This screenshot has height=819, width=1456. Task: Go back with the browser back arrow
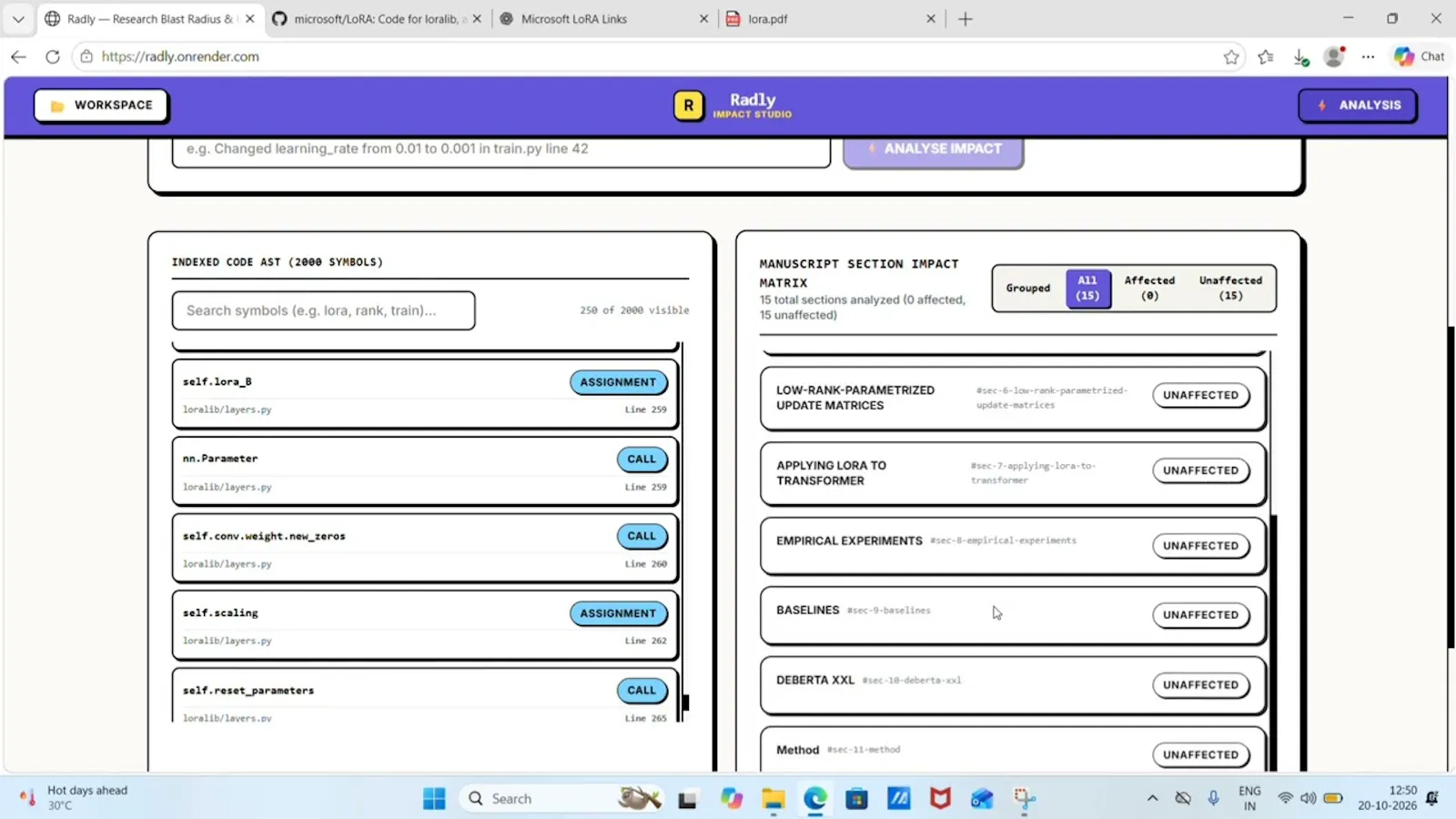click(x=18, y=56)
